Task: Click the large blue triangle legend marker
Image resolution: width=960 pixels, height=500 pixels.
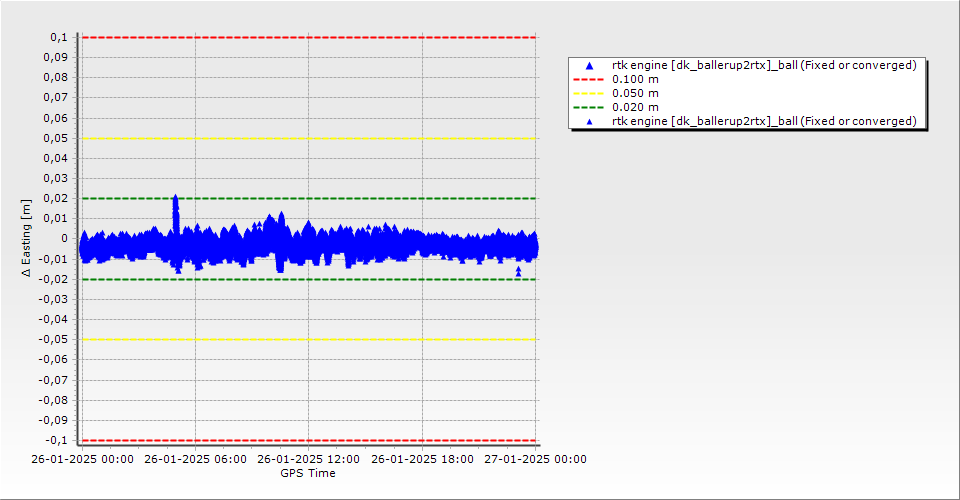Action: pos(590,65)
